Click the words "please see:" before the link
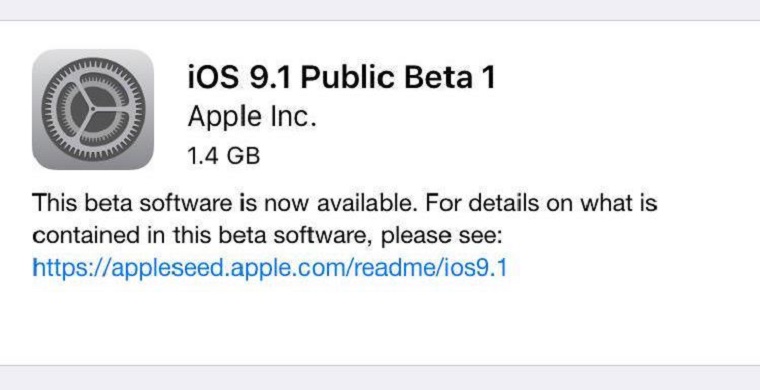 coord(444,237)
